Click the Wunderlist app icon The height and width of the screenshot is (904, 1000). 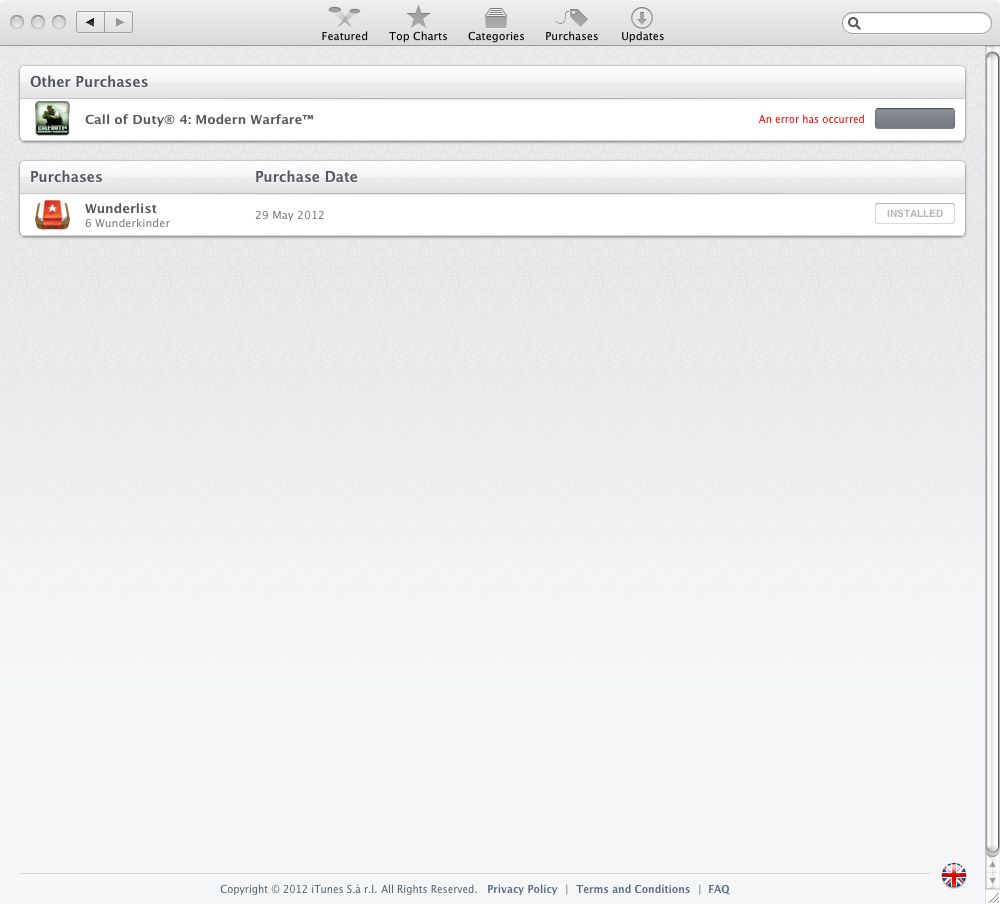[52, 214]
